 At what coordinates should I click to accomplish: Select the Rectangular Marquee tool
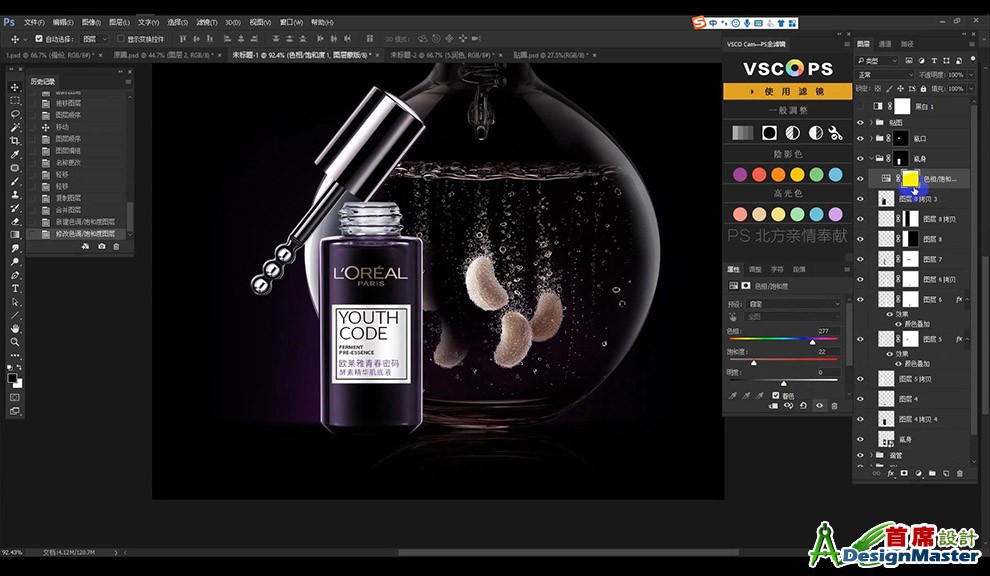click(x=15, y=101)
